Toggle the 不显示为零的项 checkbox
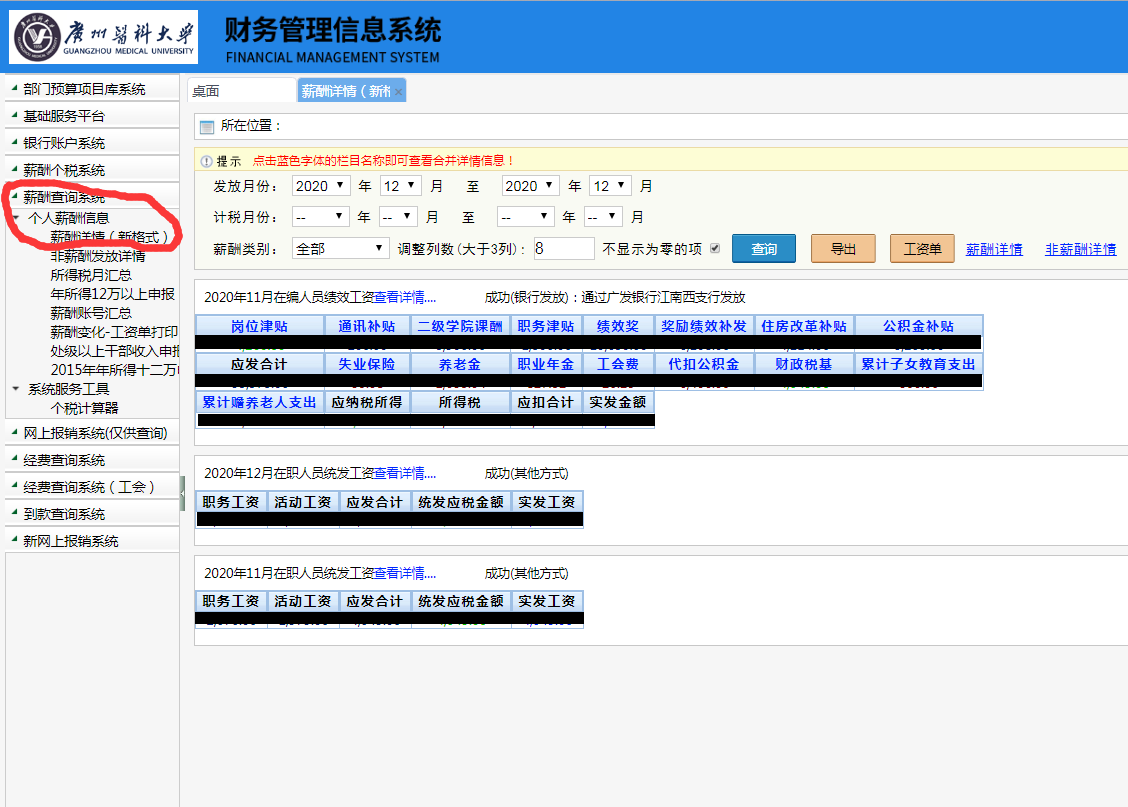 [714, 249]
